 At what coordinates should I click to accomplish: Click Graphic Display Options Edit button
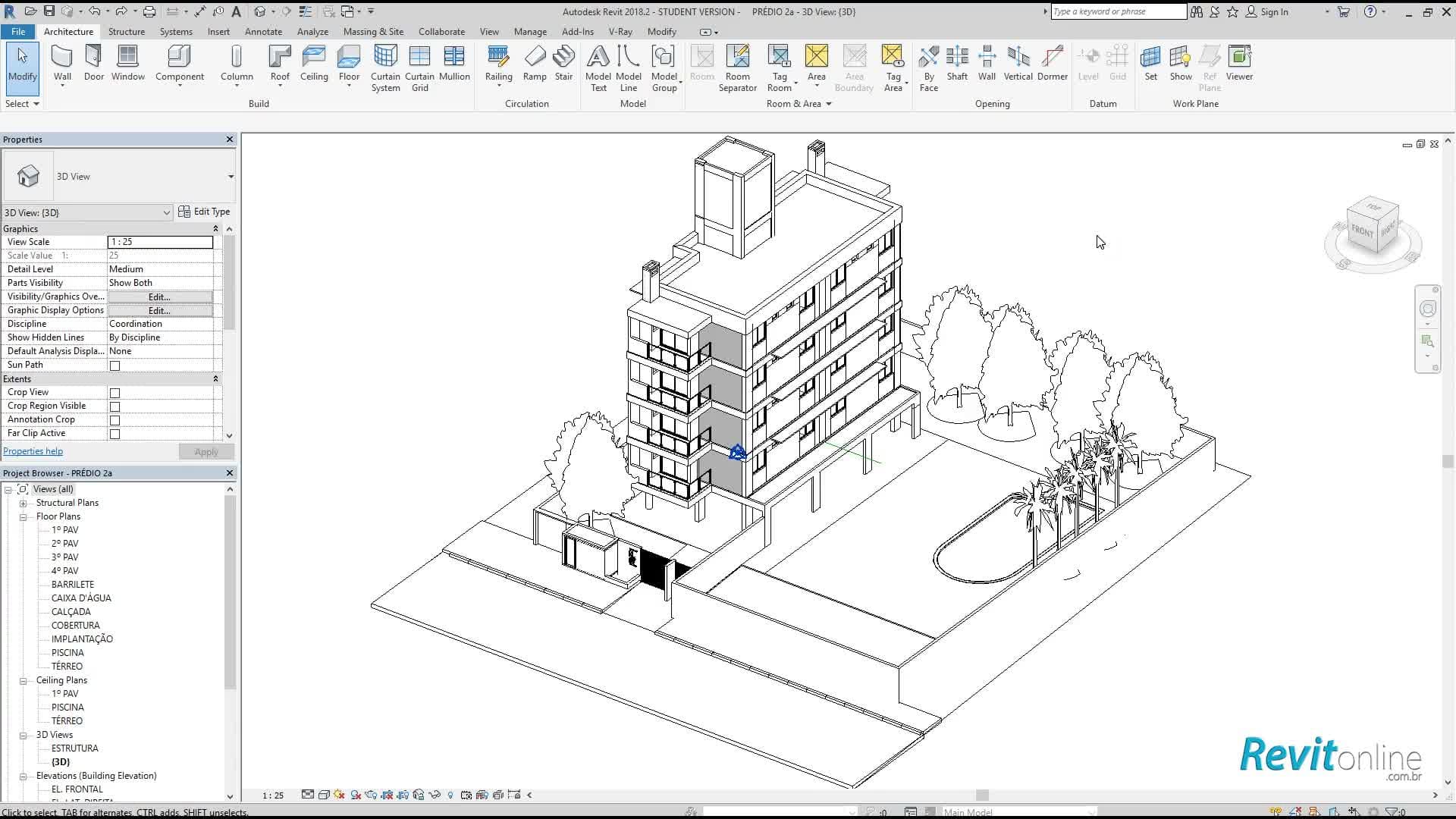pyautogui.click(x=159, y=310)
